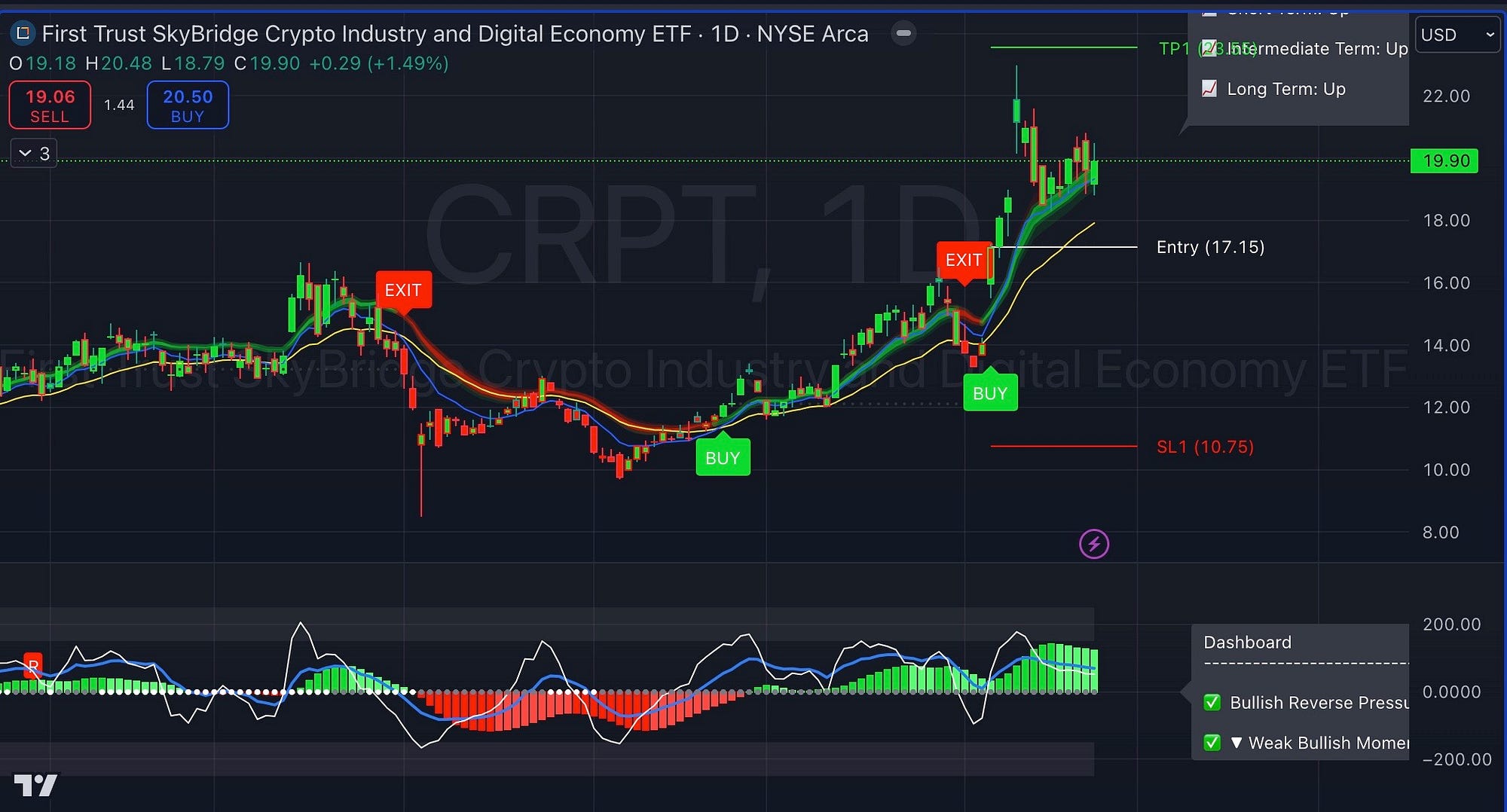Click the red SELL 19.06 button

point(50,105)
